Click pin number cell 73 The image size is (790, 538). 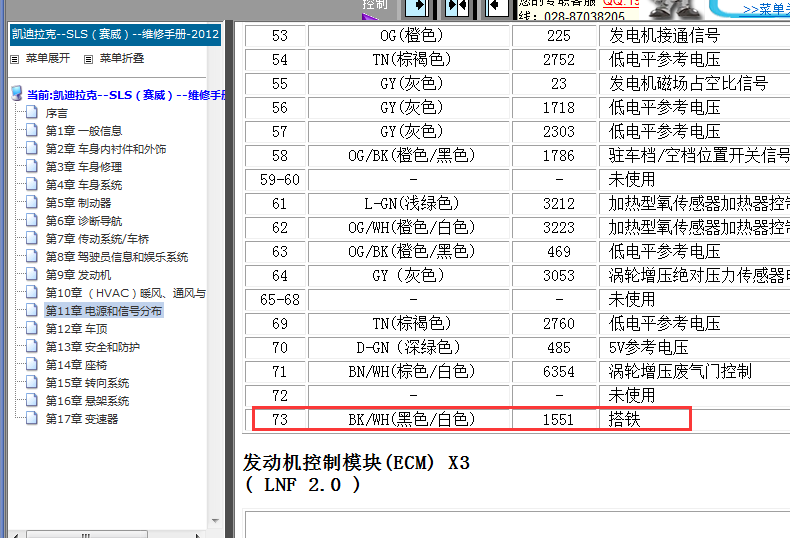(280, 419)
